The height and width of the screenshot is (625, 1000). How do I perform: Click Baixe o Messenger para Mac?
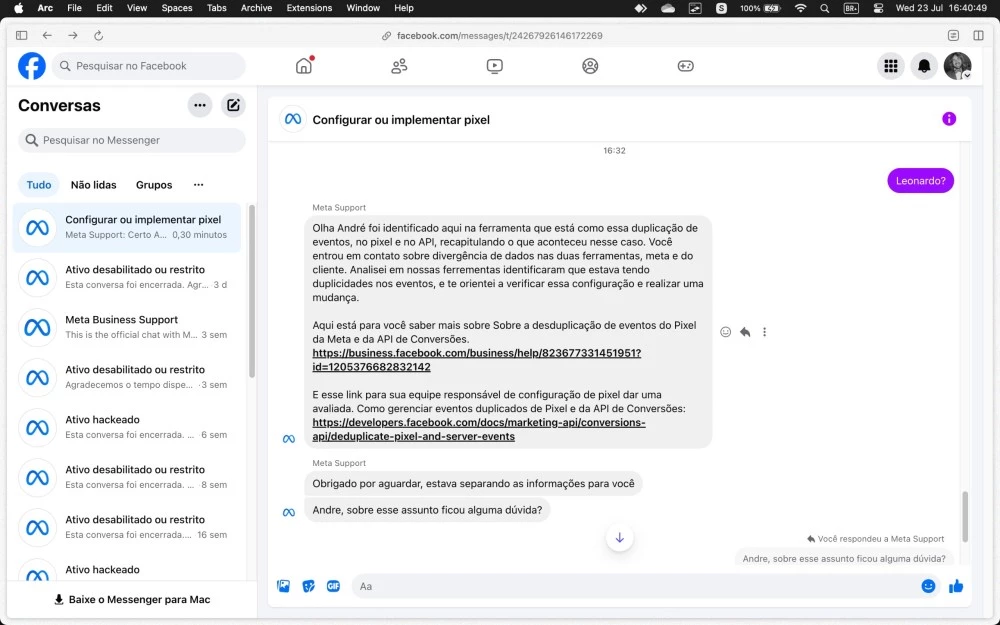[x=132, y=599]
